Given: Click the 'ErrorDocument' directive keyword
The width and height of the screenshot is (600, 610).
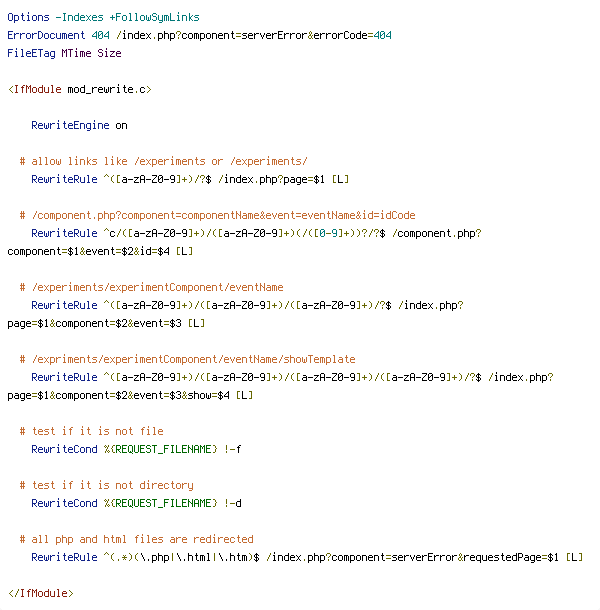Looking at the screenshot, I should [46, 35].
